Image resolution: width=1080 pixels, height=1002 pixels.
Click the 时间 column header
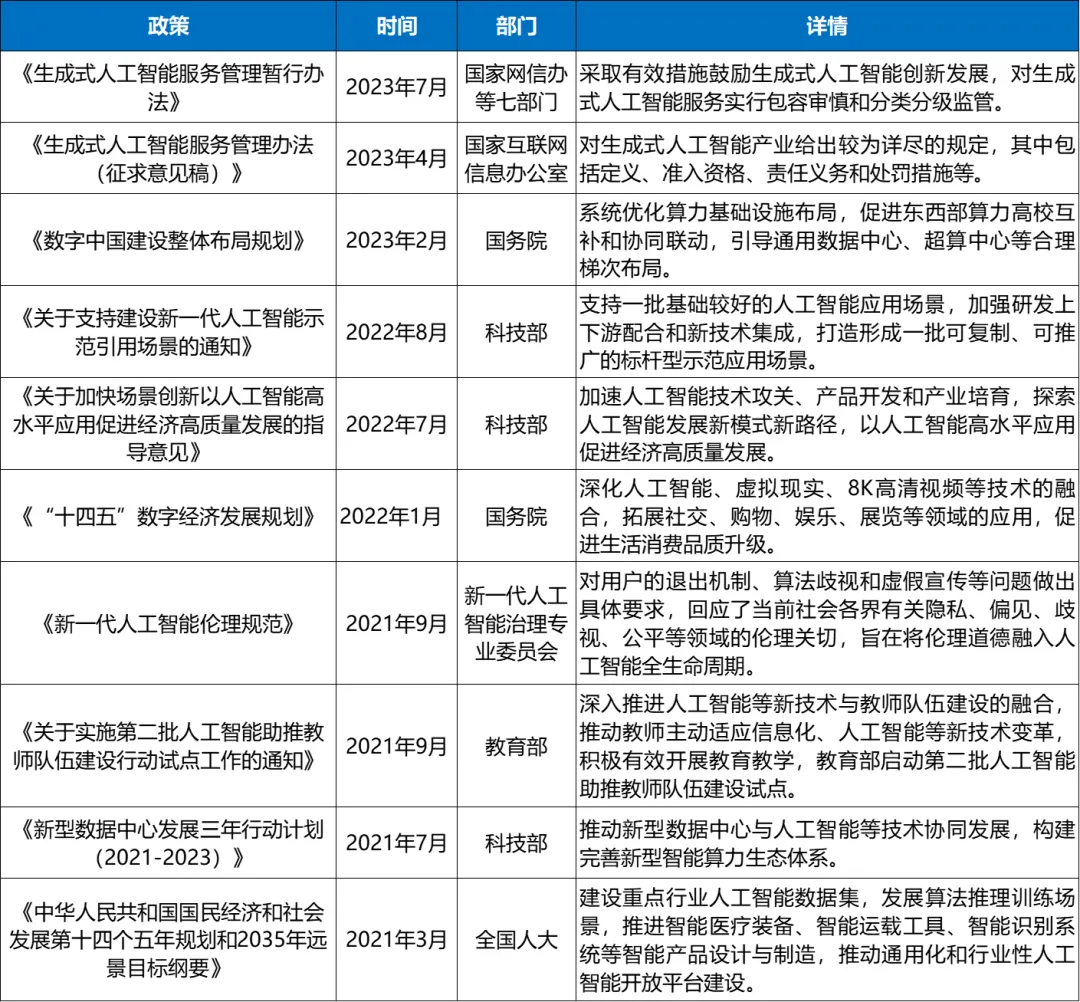[397, 25]
